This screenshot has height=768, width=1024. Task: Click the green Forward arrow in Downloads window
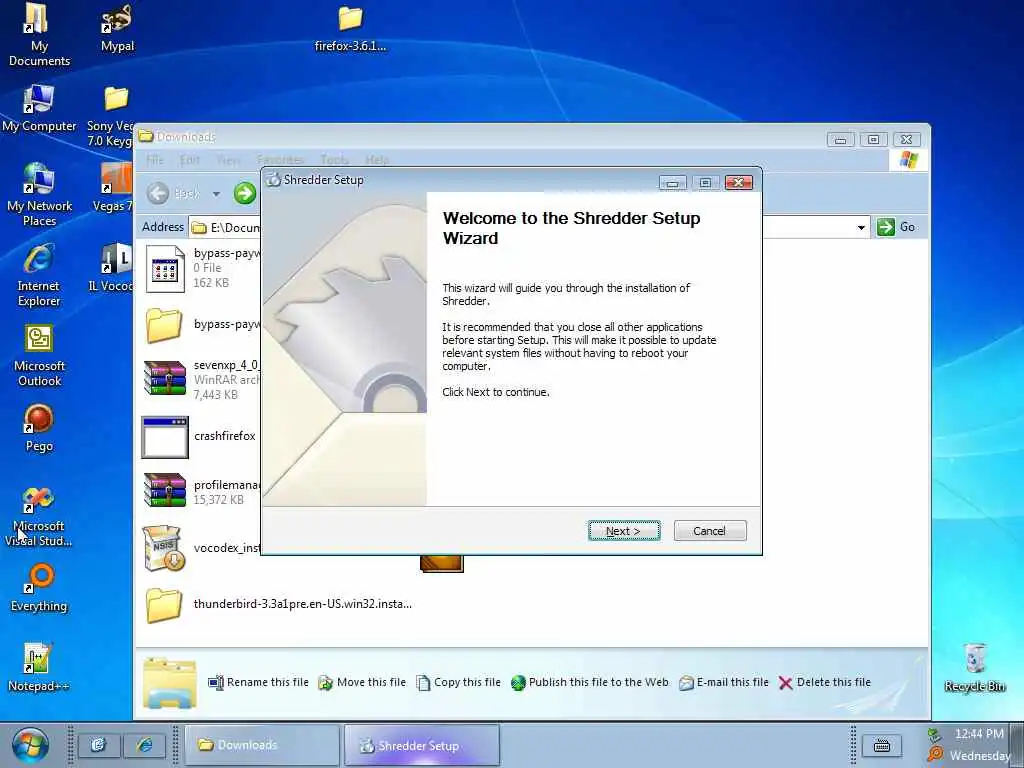(245, 193)
